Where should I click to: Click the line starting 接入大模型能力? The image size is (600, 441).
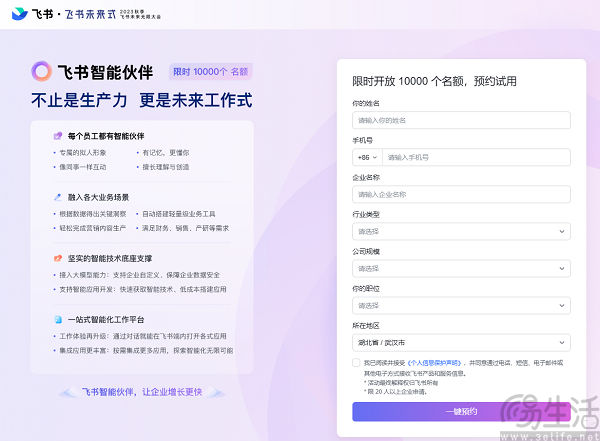coord(139,275)
